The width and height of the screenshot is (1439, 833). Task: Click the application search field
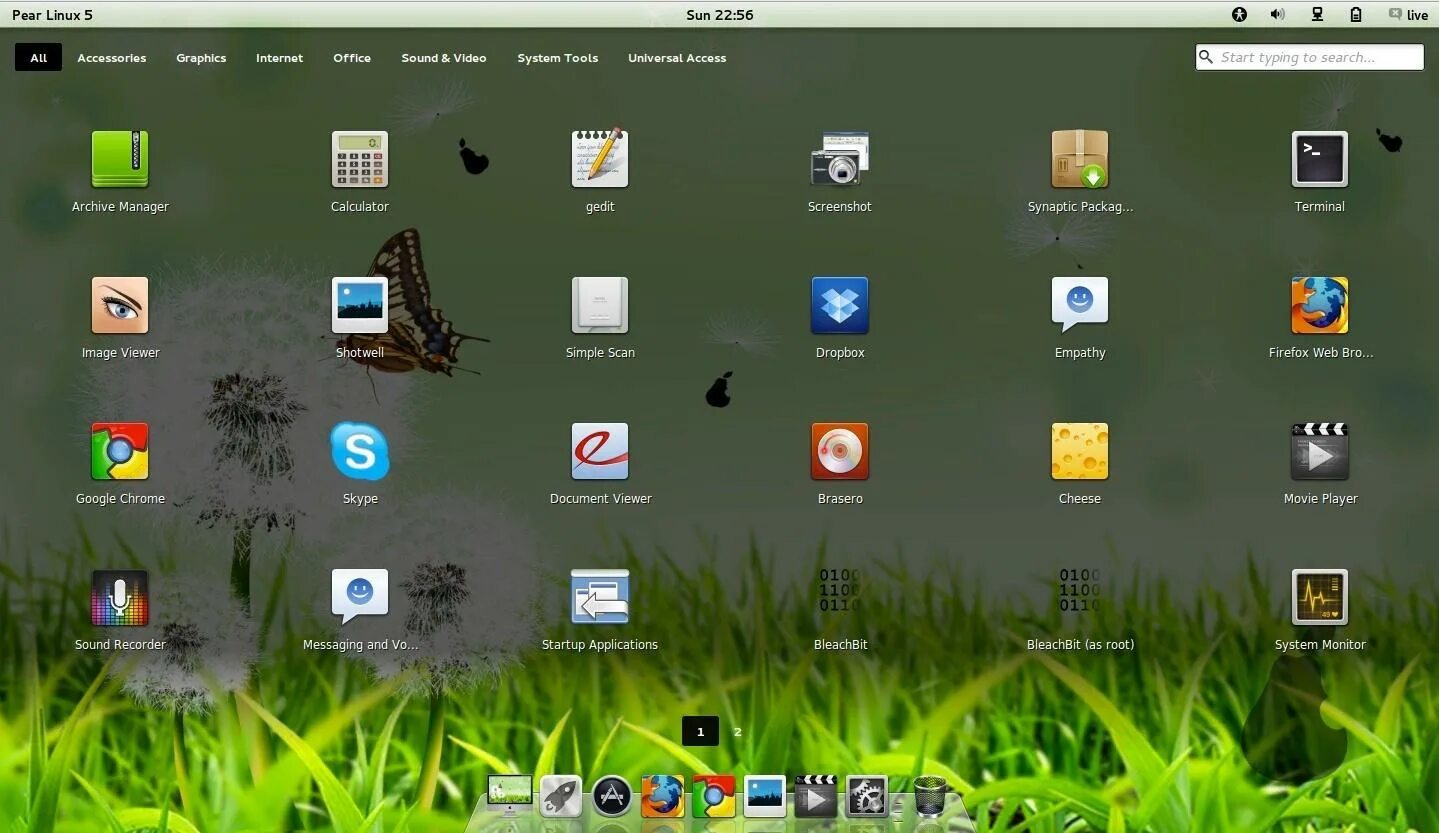coord(1309,57)
